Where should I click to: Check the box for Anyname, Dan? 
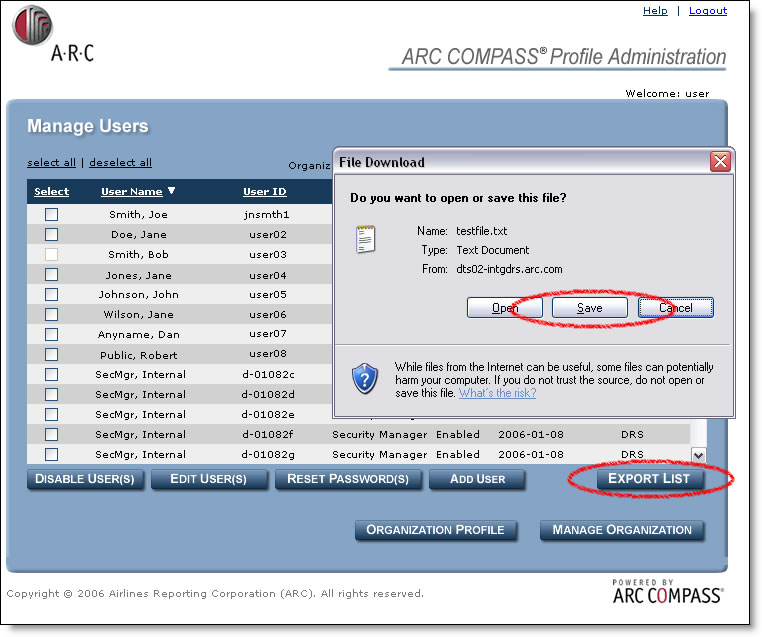pos(52,334)
